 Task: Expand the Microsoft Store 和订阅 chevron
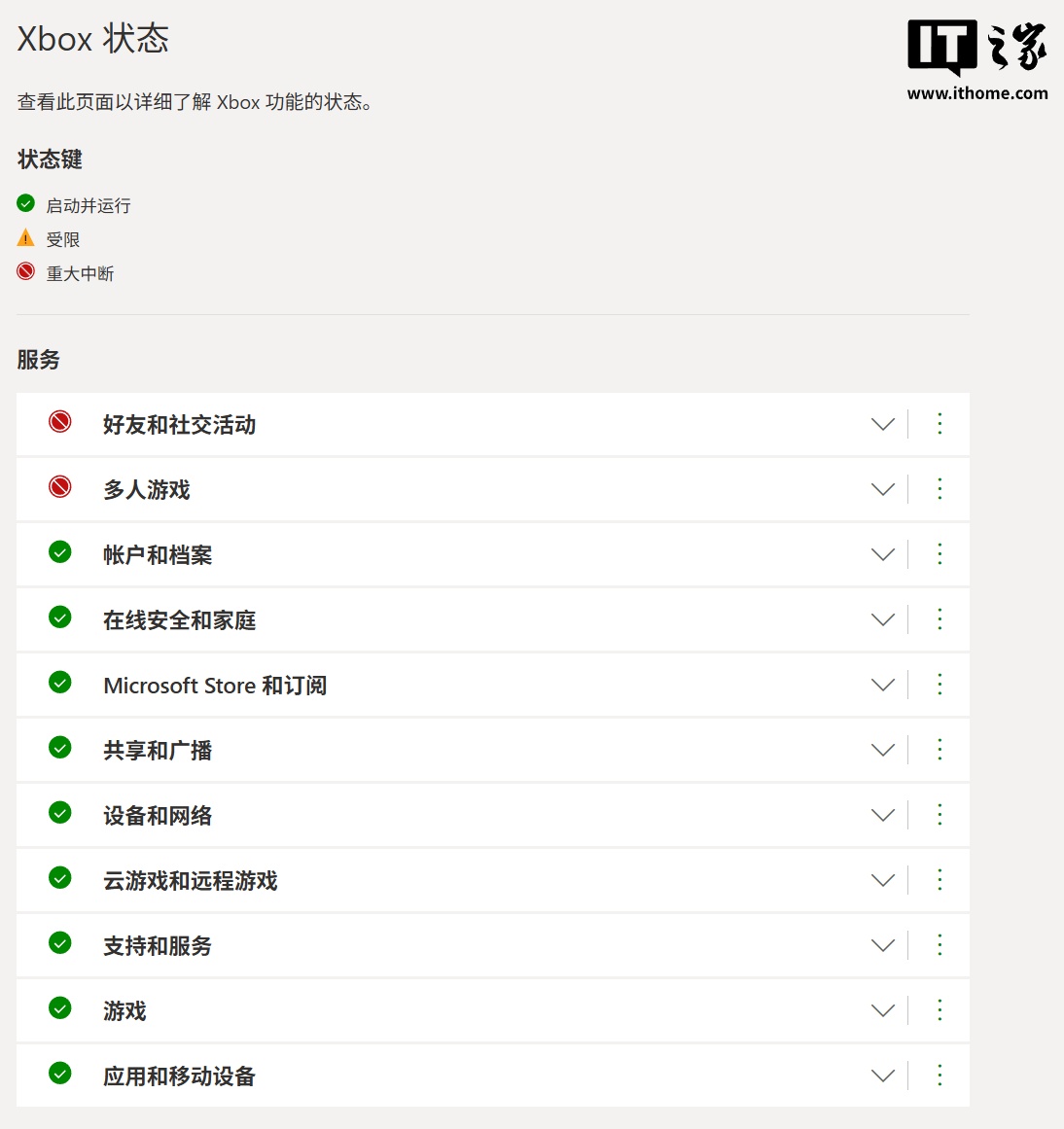(883, 685)
